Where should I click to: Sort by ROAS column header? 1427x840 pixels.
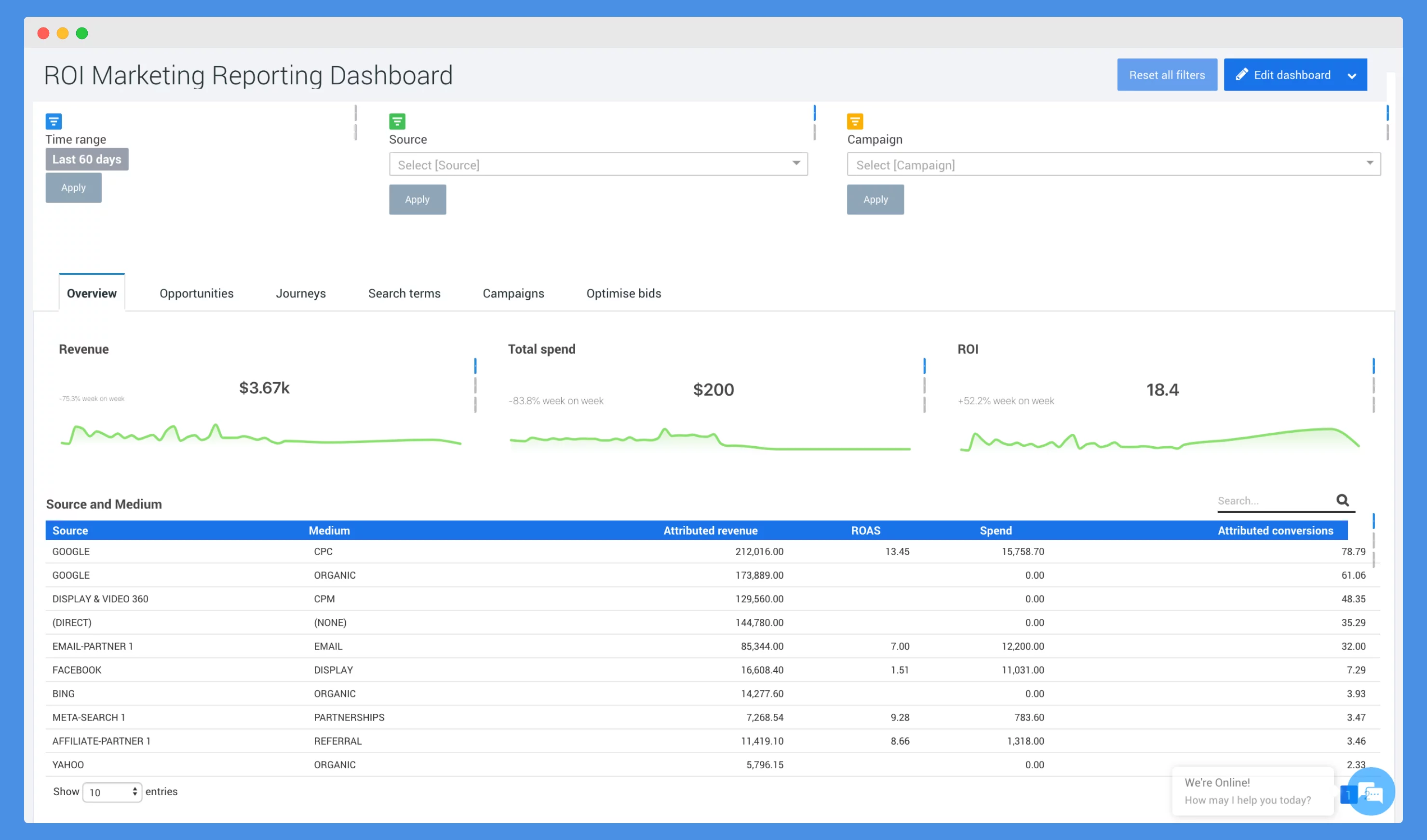(x=865, y=531)
